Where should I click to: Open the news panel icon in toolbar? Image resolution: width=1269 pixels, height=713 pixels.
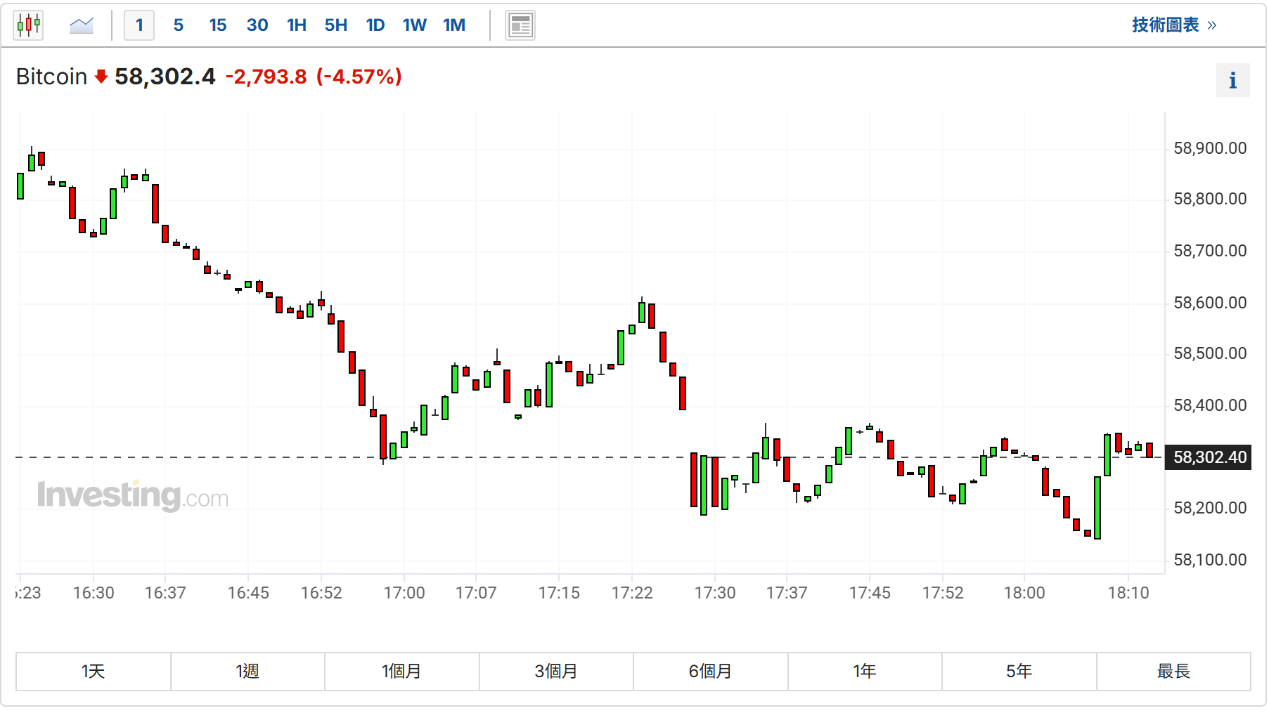(520, 25)
